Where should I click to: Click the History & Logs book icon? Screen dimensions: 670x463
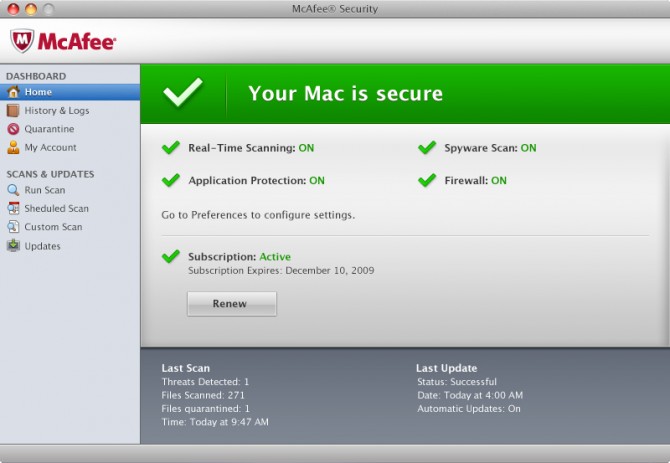click(x=13, y=111)
